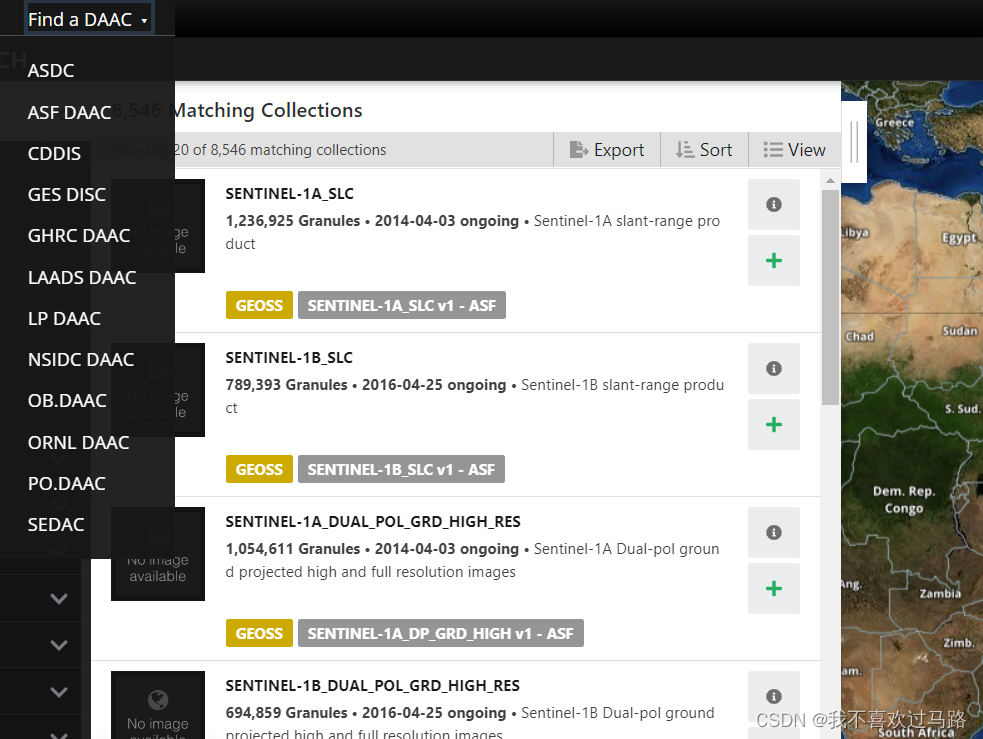Image resolution: width=983 pixels, height=739 pixels.
Task: Click 'of 8,546 matching collections' text
Action: 290,150
